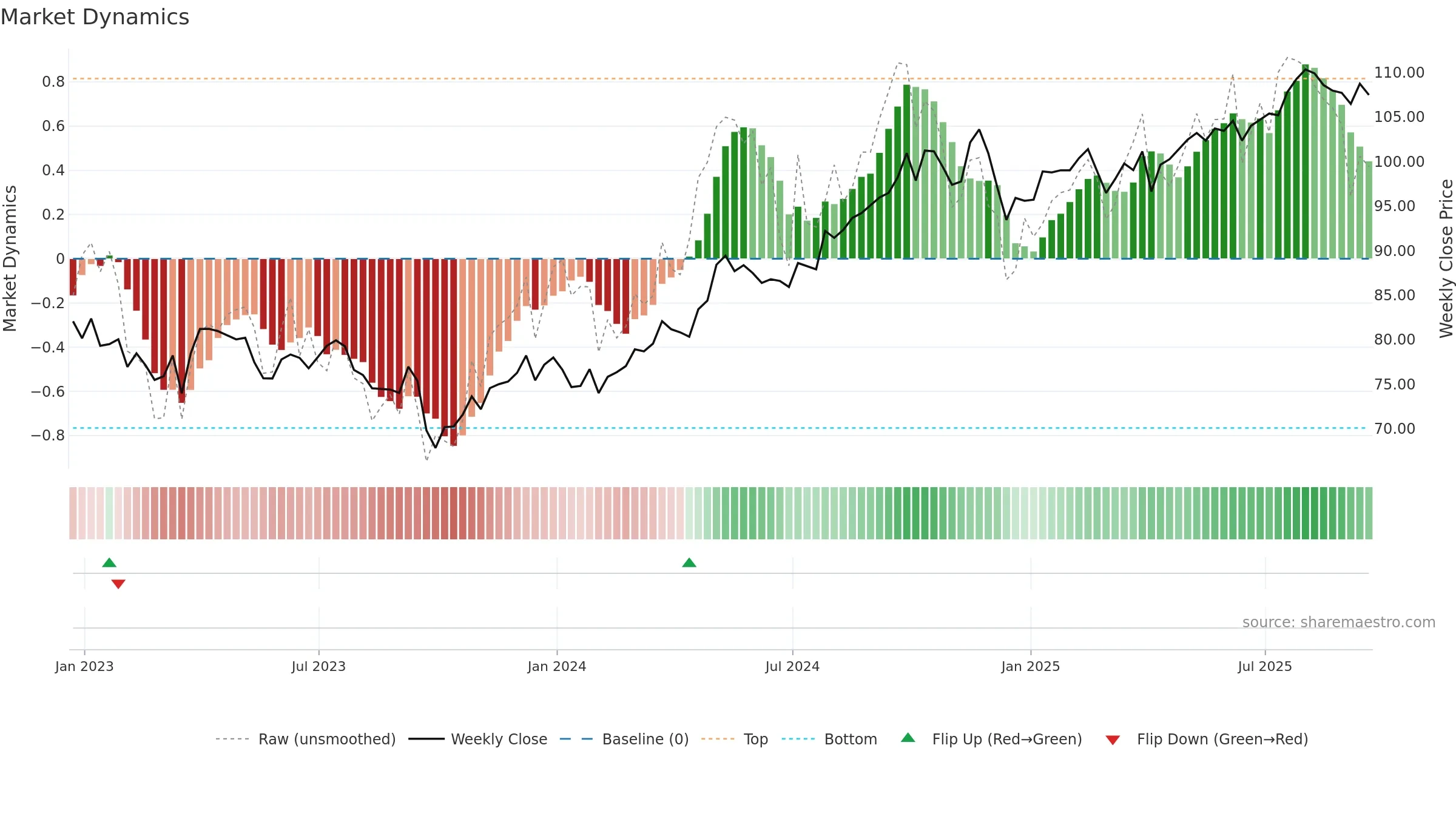Toggle Baseline (0) legend entry

(624, 739)
